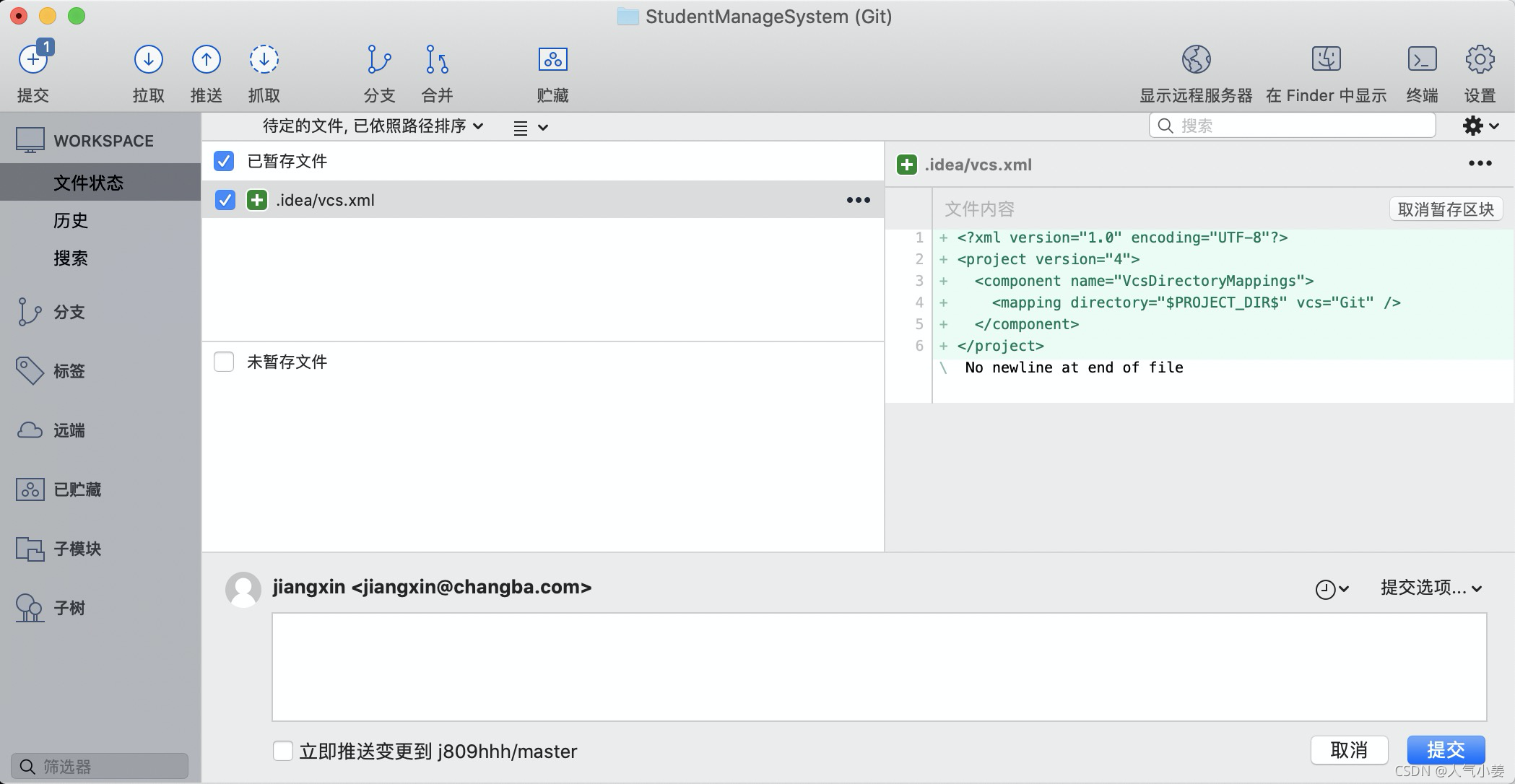Viewport: 1515px width, 784px height.
Task: Open the 待定的文件, 已依照路径排序 dropdown
Action: tap(373, 126)
